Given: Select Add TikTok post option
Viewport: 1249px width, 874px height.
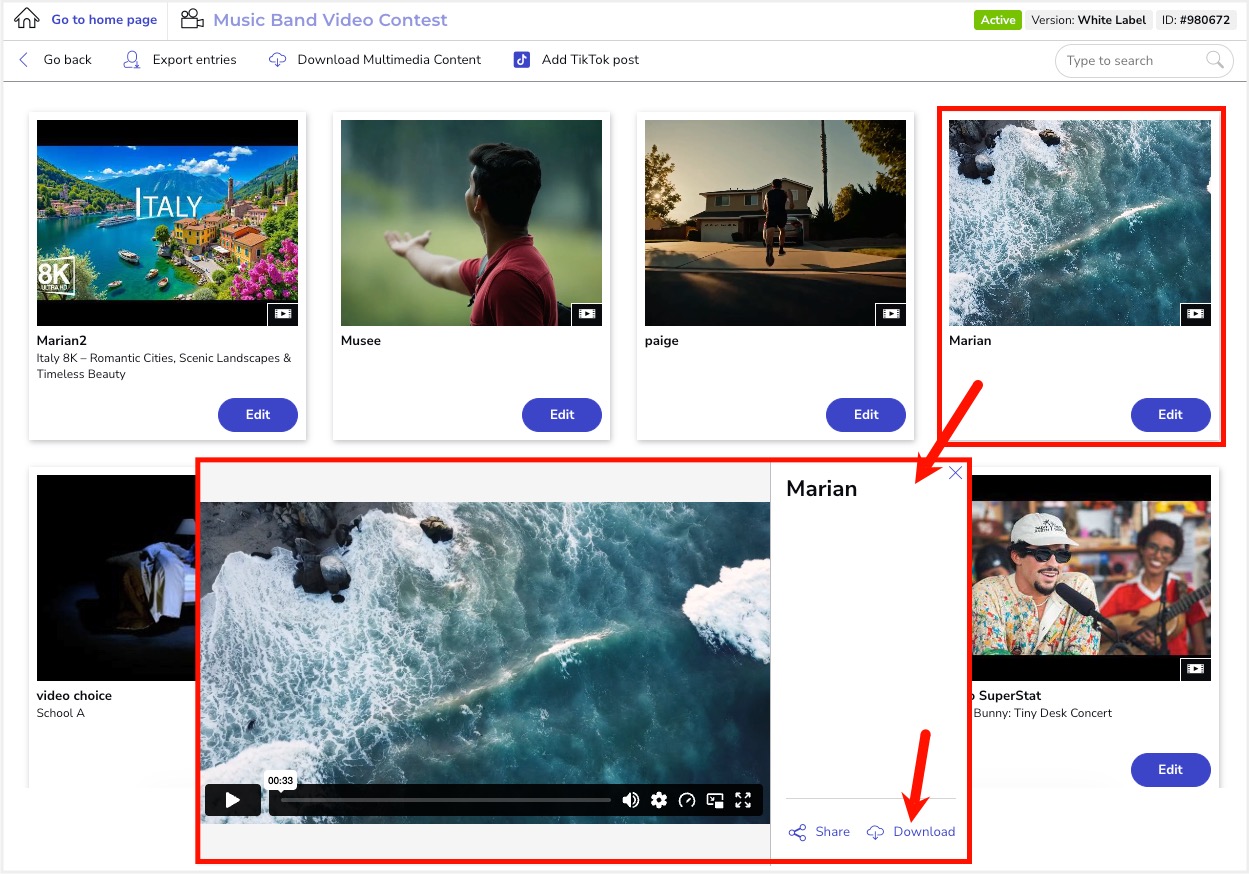Looking at the screenshot, I should (590, 60).
